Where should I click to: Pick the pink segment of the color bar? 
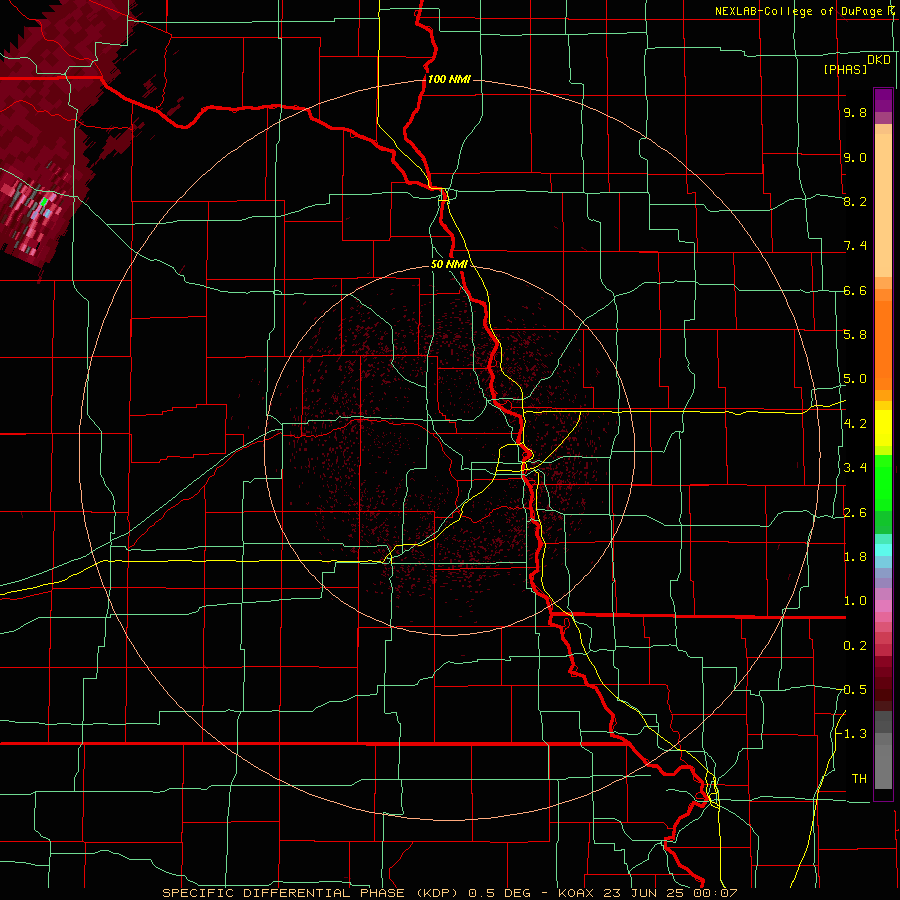[883, 606]
